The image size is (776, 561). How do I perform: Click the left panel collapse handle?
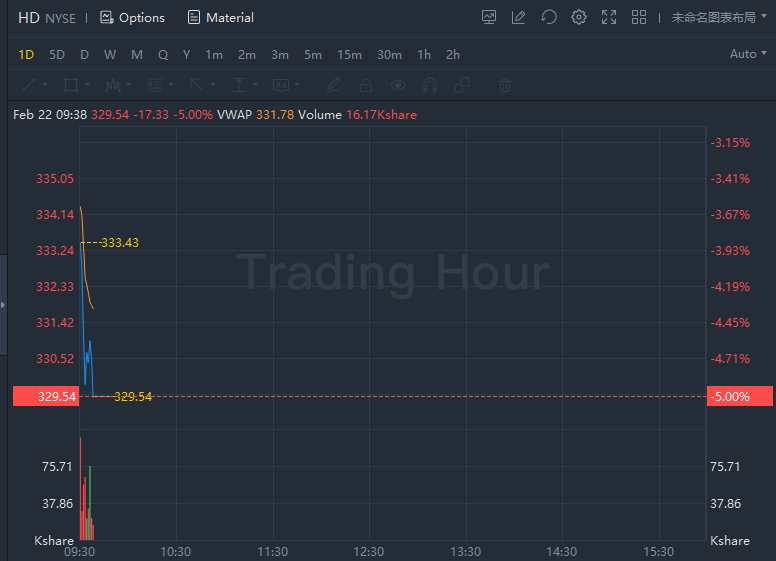3,303
